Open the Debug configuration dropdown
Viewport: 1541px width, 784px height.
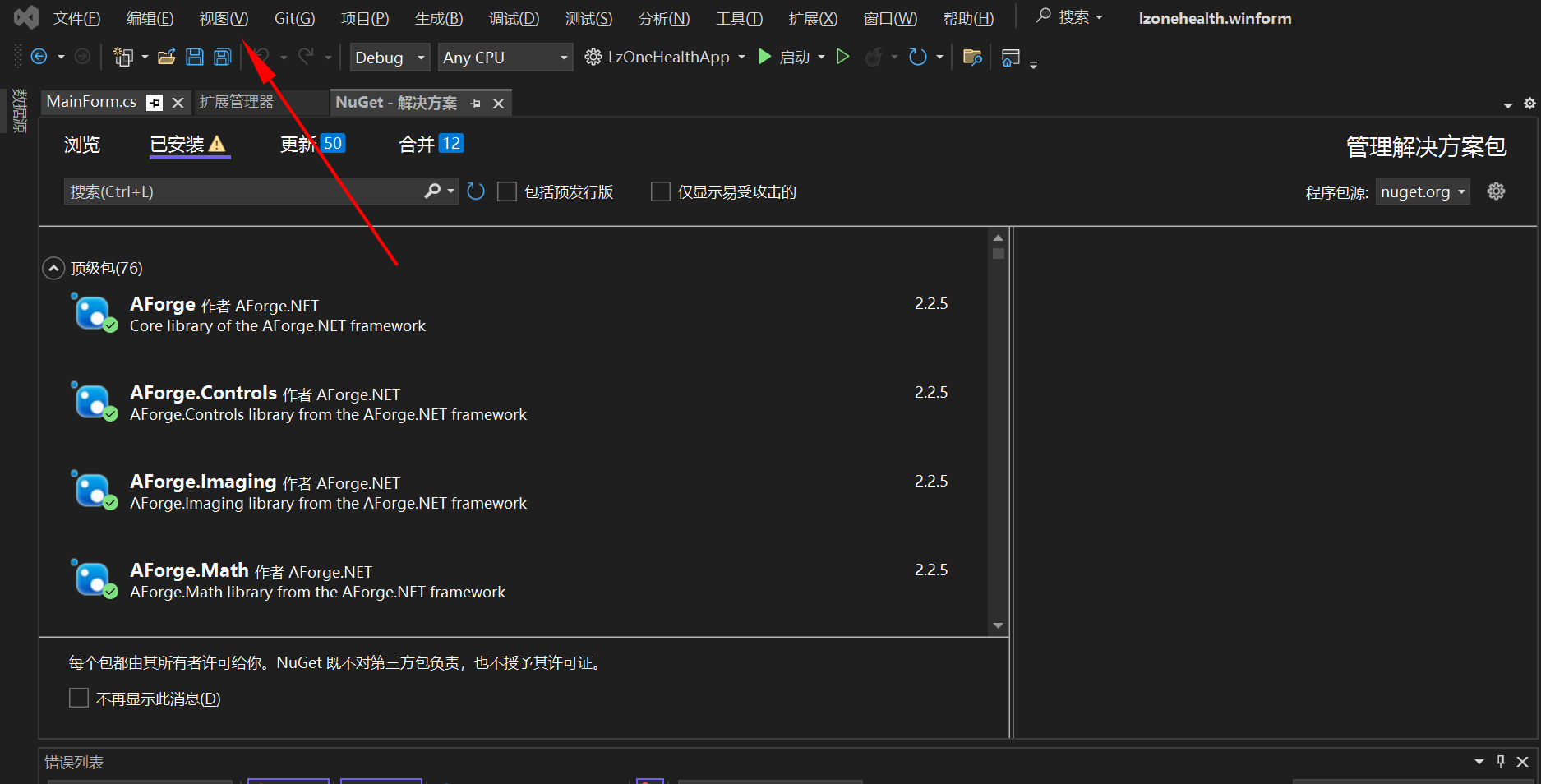[x=390, y=57]
